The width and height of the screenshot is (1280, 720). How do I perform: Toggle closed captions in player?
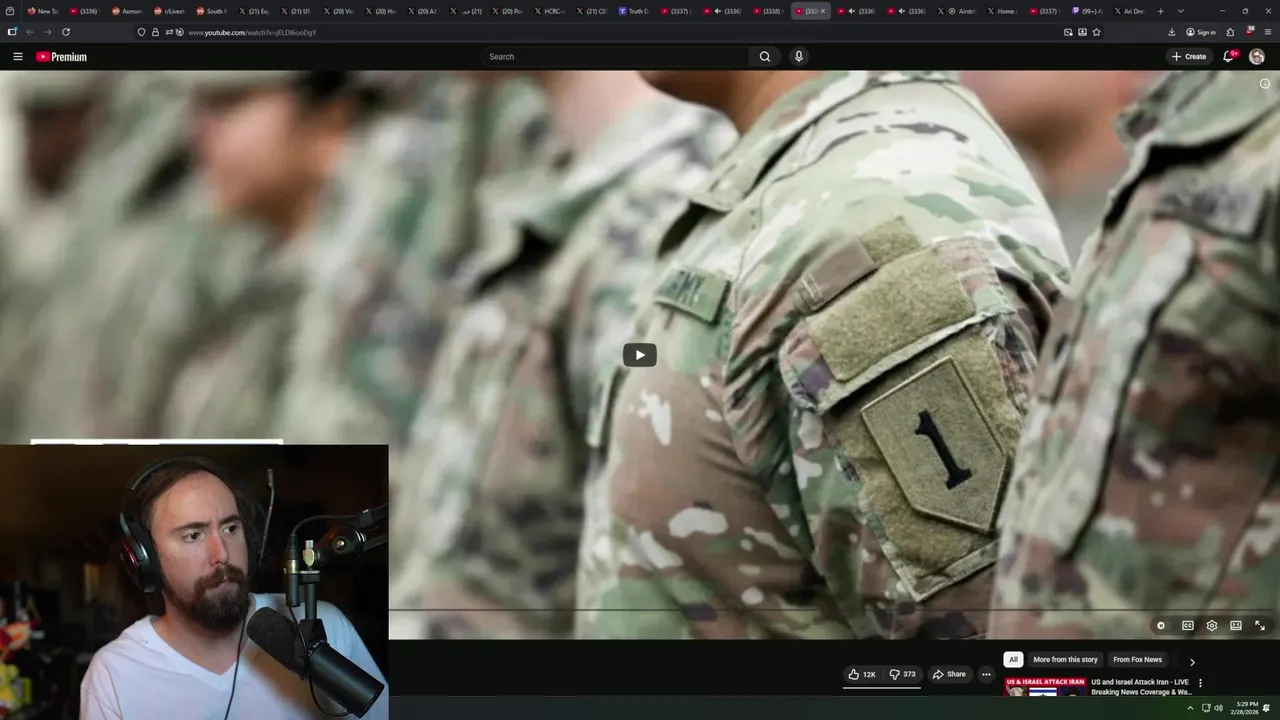coord(1188,626)
